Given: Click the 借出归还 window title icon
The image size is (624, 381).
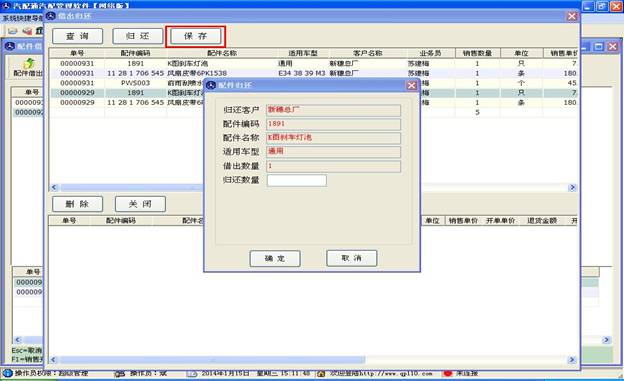Looking at the screenshot, I should pyautogui.click(x=51, y=16).
